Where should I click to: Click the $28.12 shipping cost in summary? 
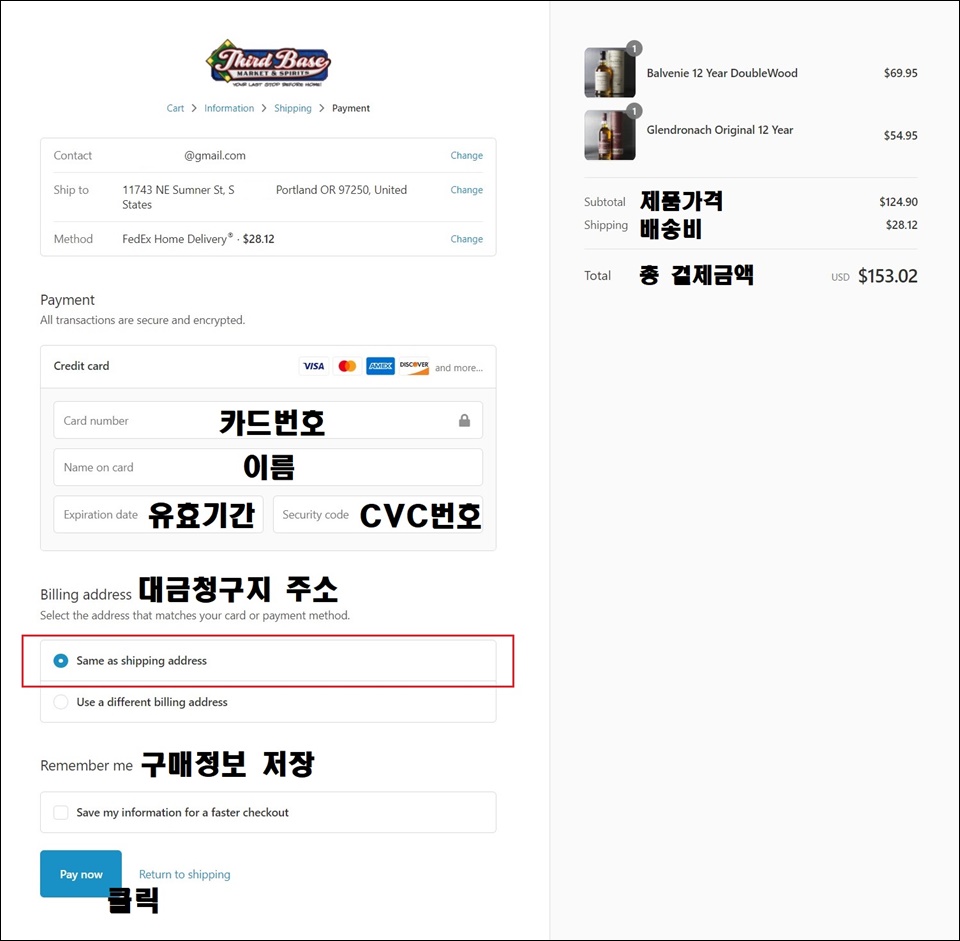(x=901, y=225)
